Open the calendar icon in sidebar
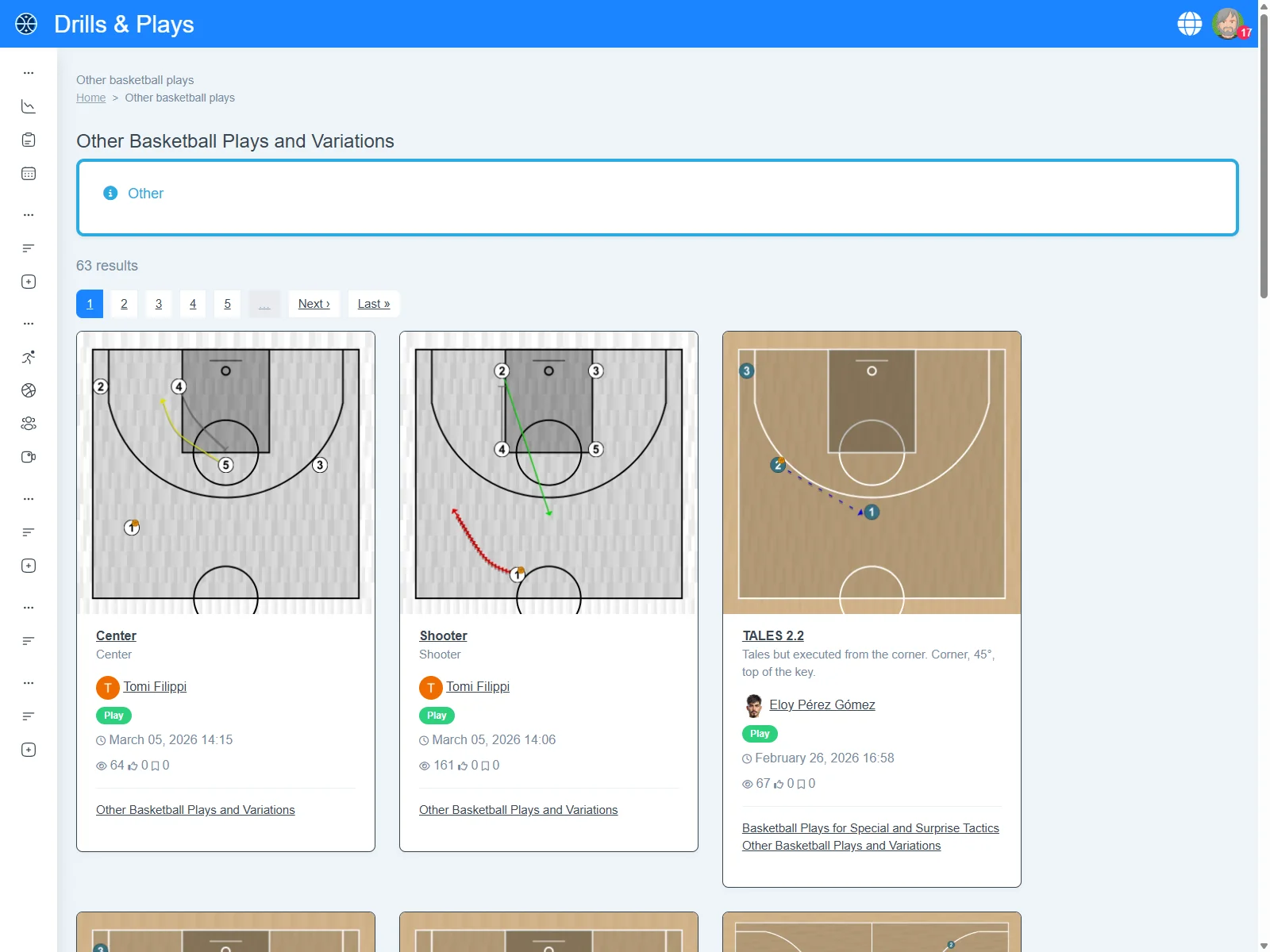The width and height of the screenshot is (1270, 952). [29, 174]
